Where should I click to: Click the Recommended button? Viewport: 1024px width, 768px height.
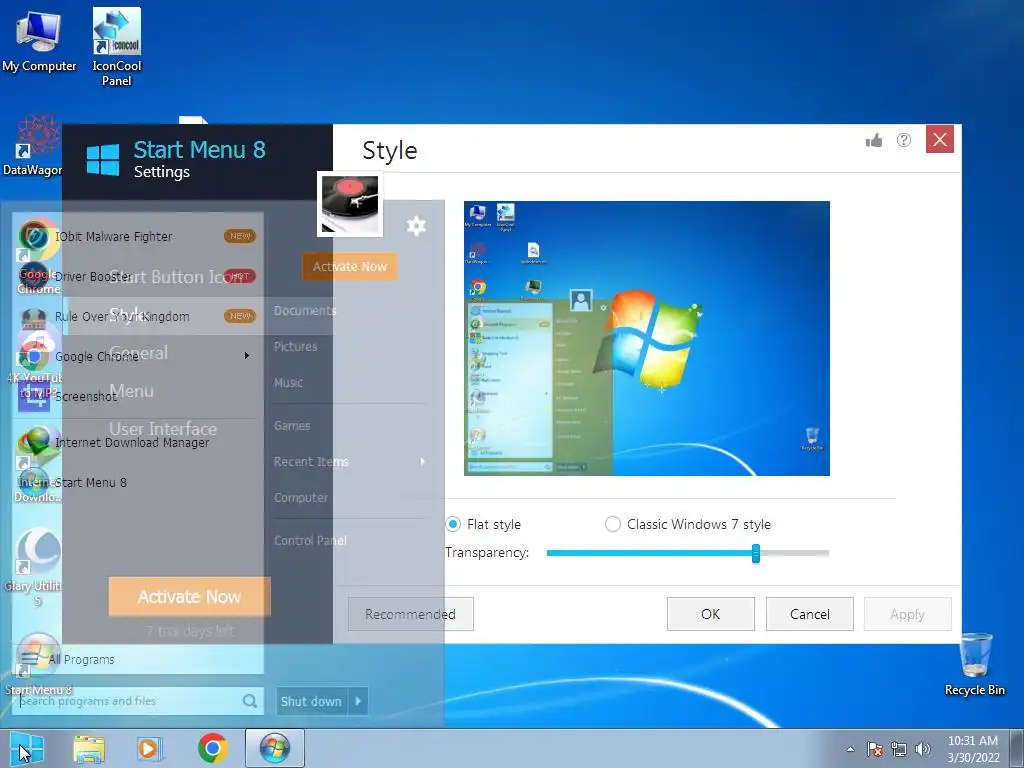tap(411, 614)
